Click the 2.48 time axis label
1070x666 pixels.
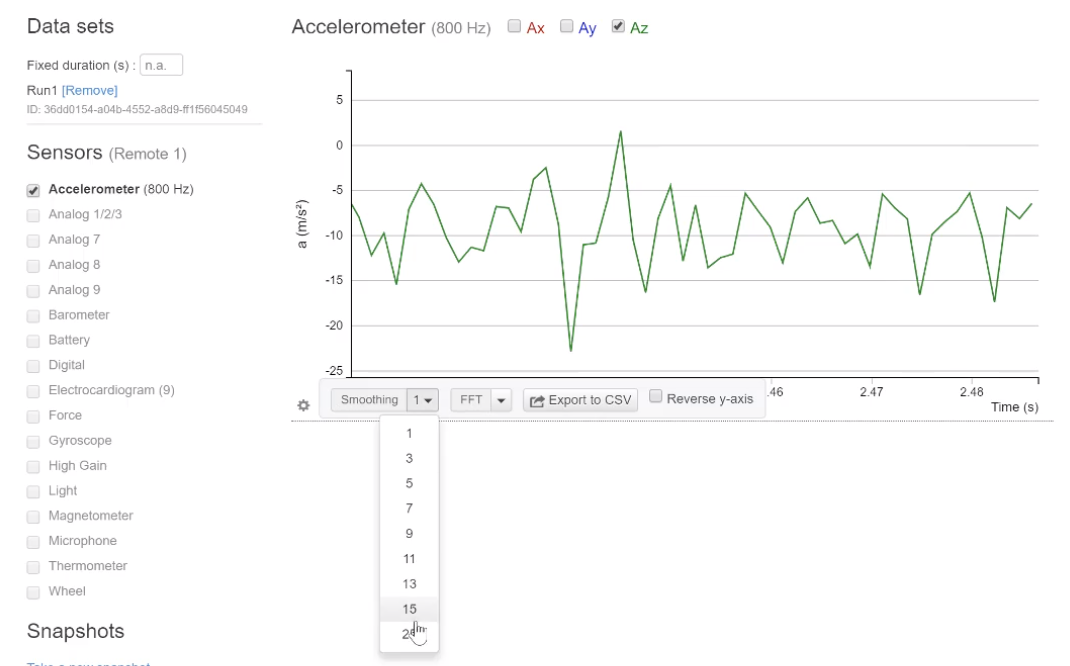(x=971, y=392)
